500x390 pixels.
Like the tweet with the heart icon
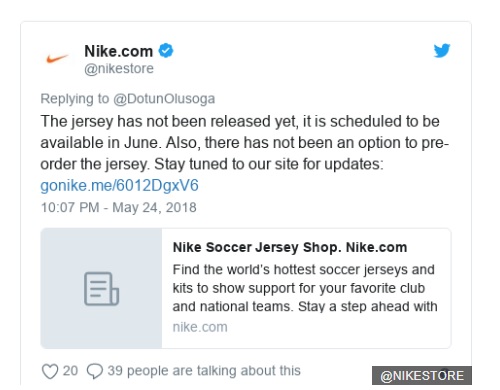(50, 371)
